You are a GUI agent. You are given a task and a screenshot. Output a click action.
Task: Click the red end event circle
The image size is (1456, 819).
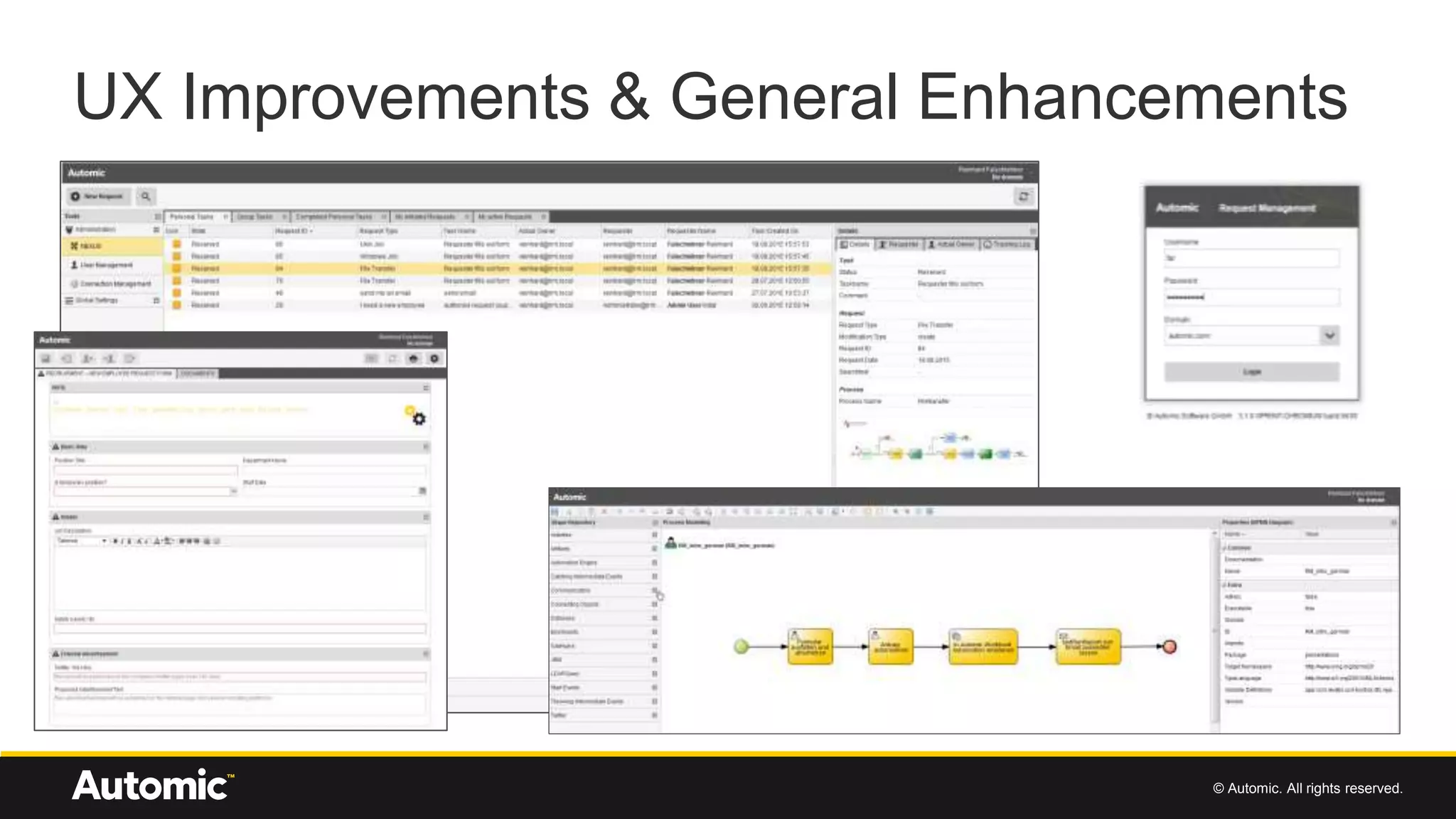click(1169, 646)
